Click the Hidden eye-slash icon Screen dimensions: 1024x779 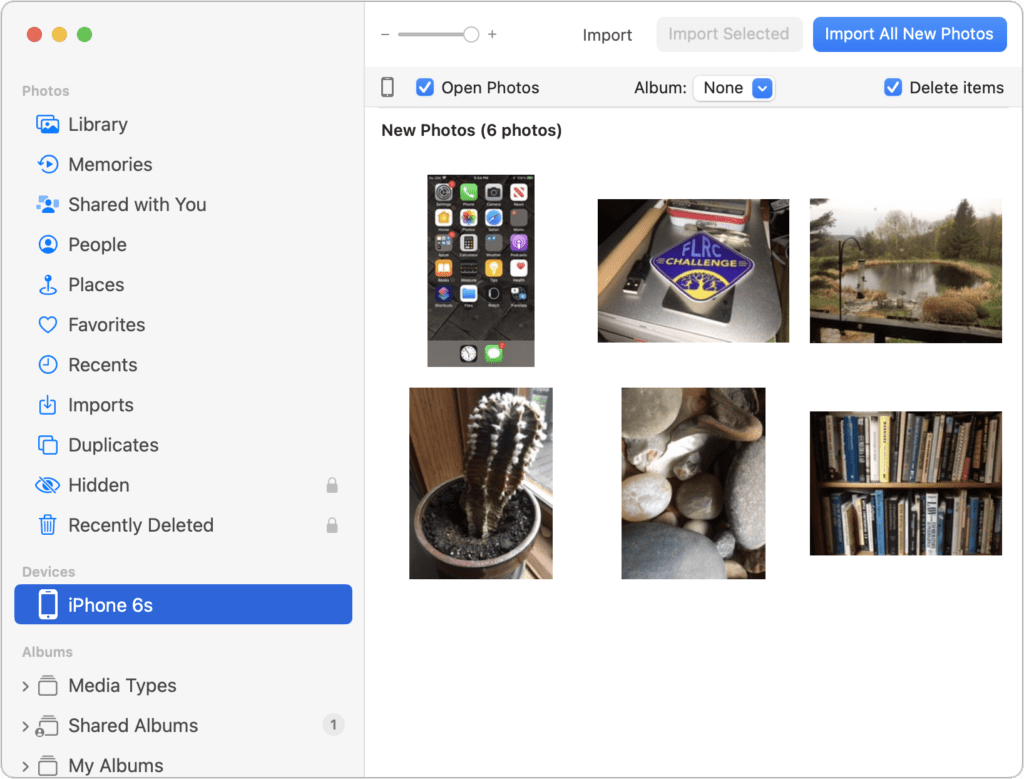[x=47, y=485]
